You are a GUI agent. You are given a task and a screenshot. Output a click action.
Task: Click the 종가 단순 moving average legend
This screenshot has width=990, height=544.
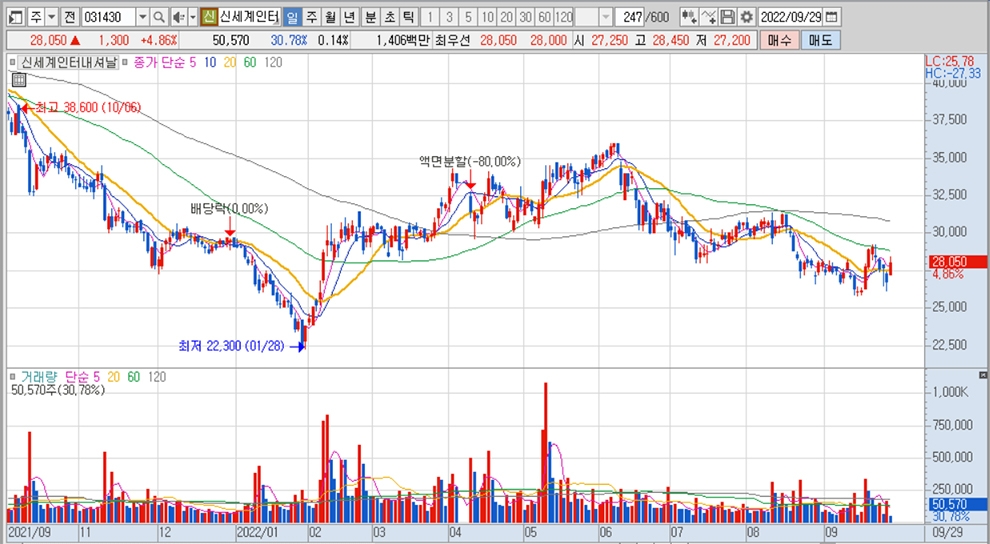(x=159, y=62)
